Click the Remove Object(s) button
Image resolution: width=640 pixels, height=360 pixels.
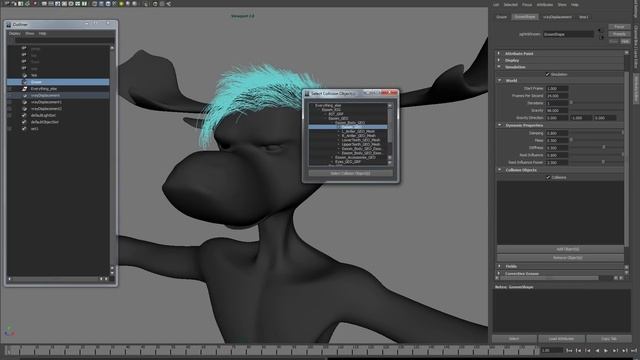tap(560, 258)
